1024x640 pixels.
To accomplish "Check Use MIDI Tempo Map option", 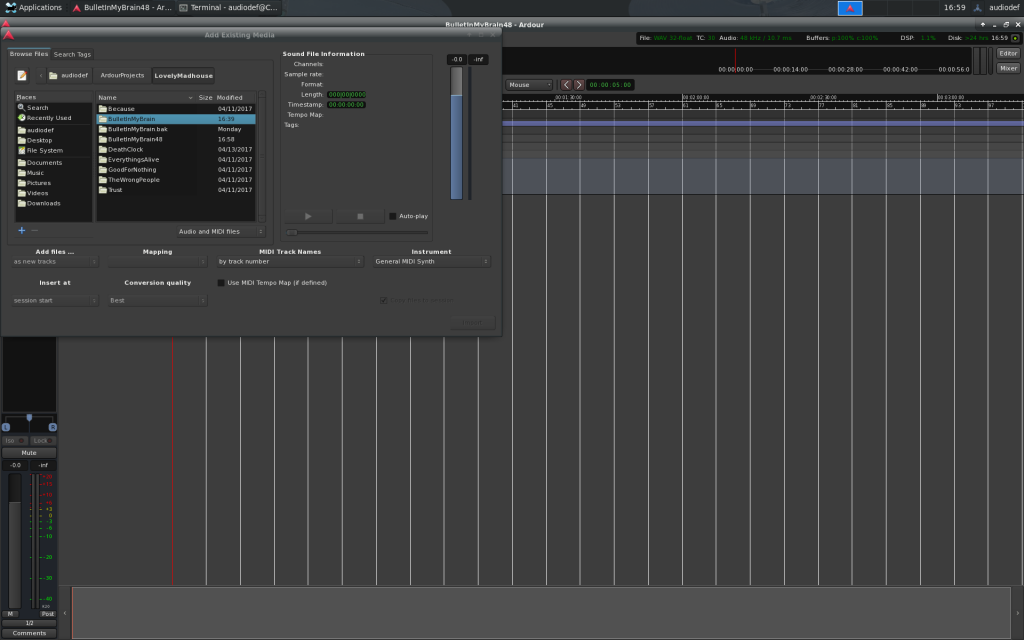I will (x=221, y=283).
